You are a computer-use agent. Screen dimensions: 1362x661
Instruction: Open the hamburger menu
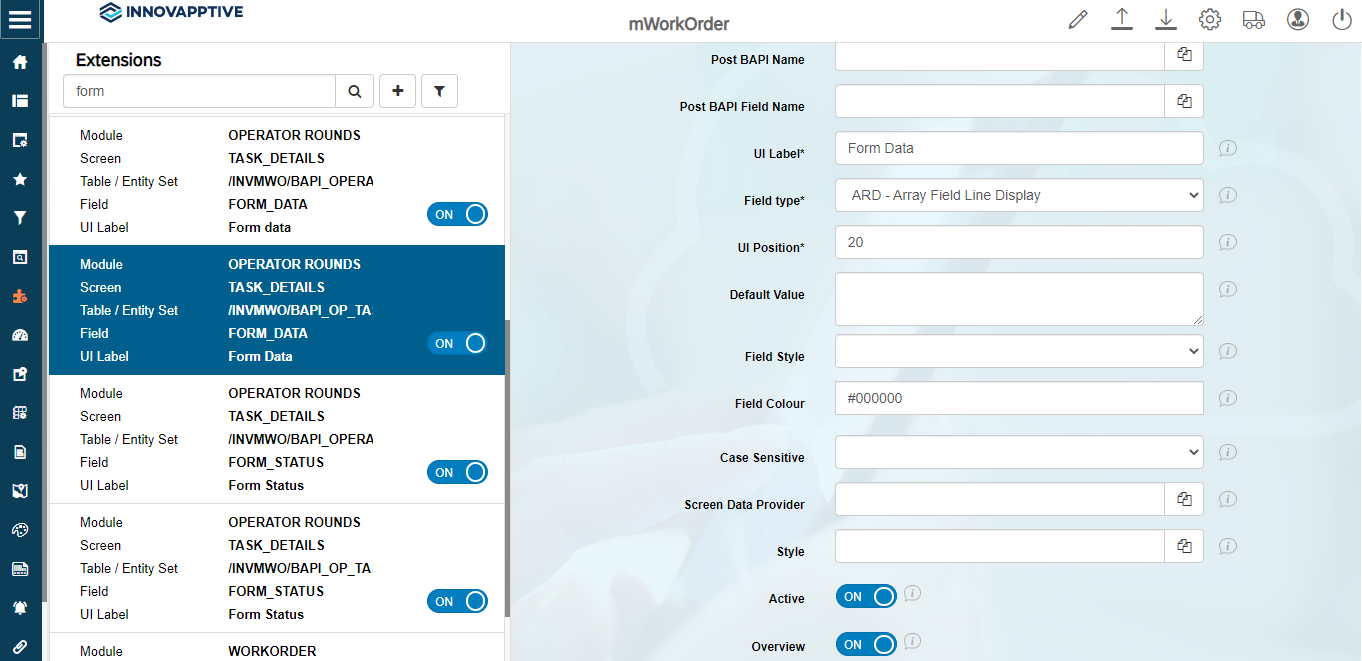click(x=20, y=19)
